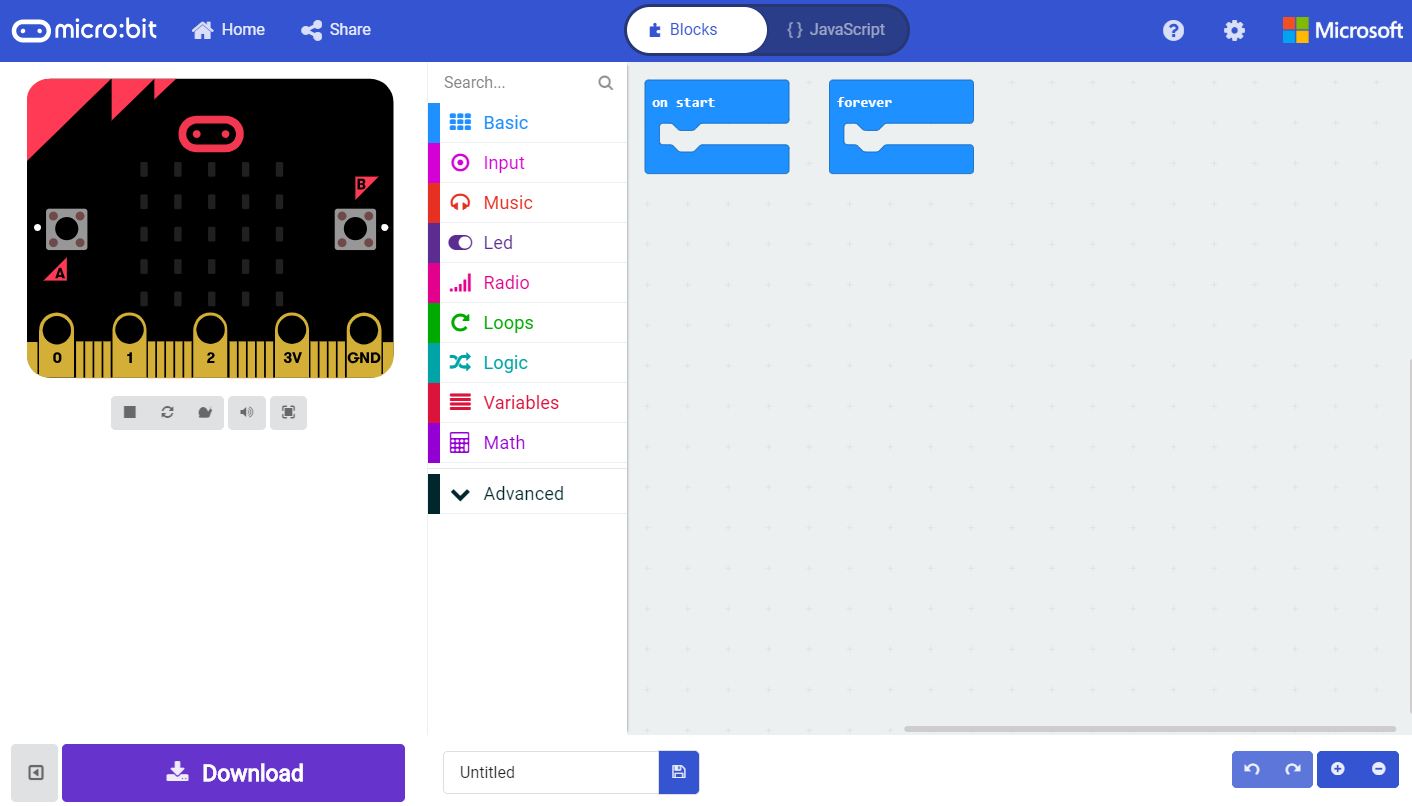Open the Logic blocks category
The image size is (1412, 806).
(527, 363)
